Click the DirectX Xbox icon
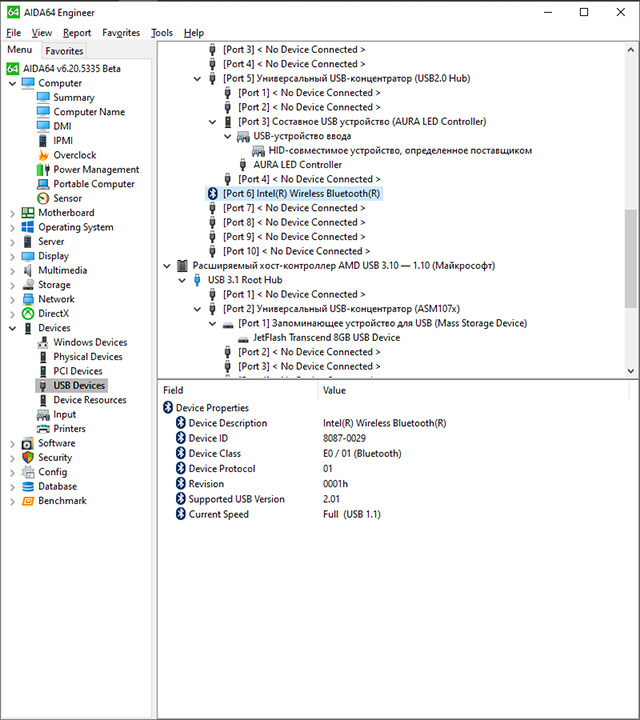Image resolution: width=640 pixels, height=720 pixels. [x=28, y=314]
